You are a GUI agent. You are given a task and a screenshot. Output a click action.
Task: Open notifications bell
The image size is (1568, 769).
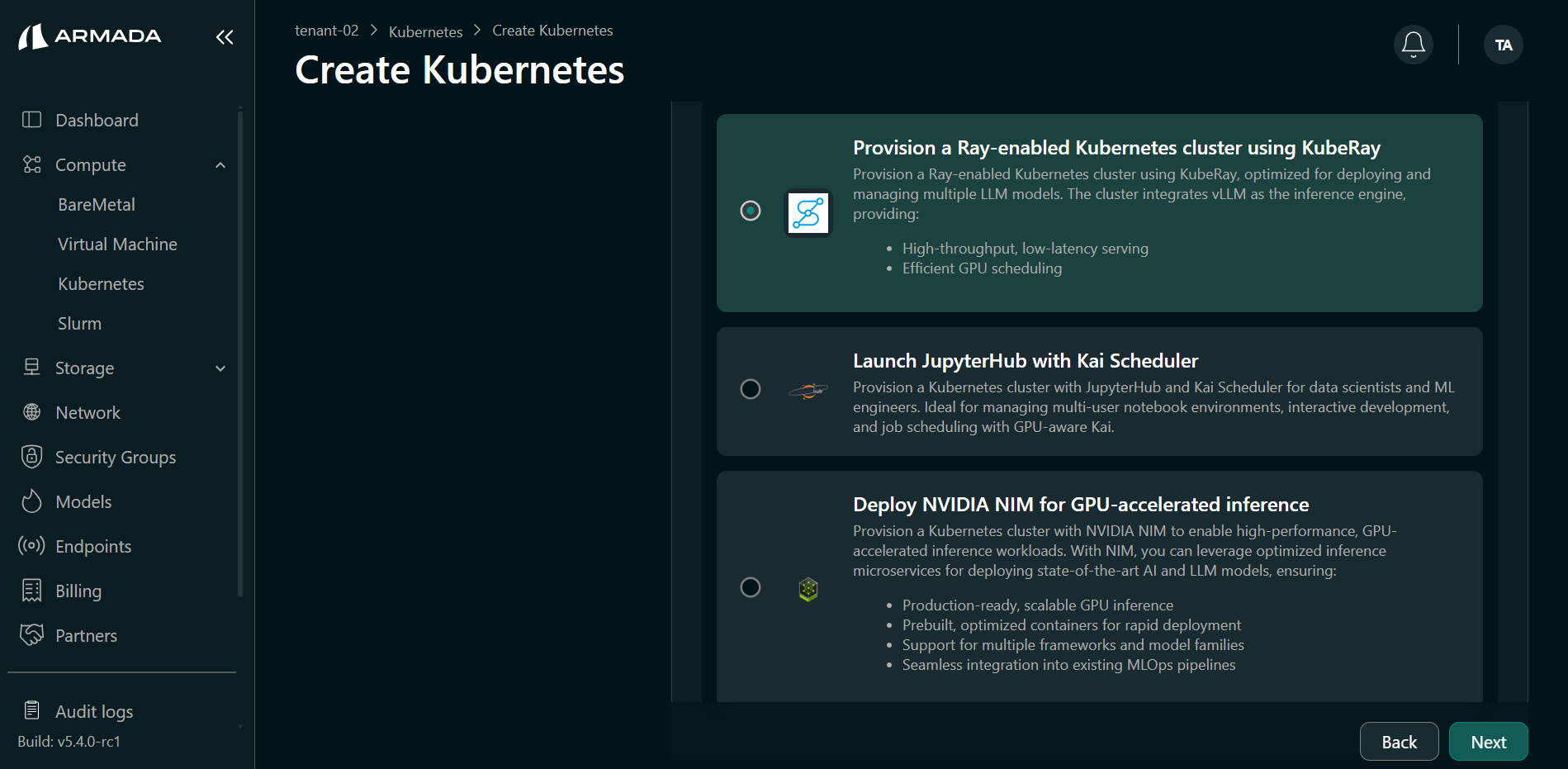[x=1414, y=45]
